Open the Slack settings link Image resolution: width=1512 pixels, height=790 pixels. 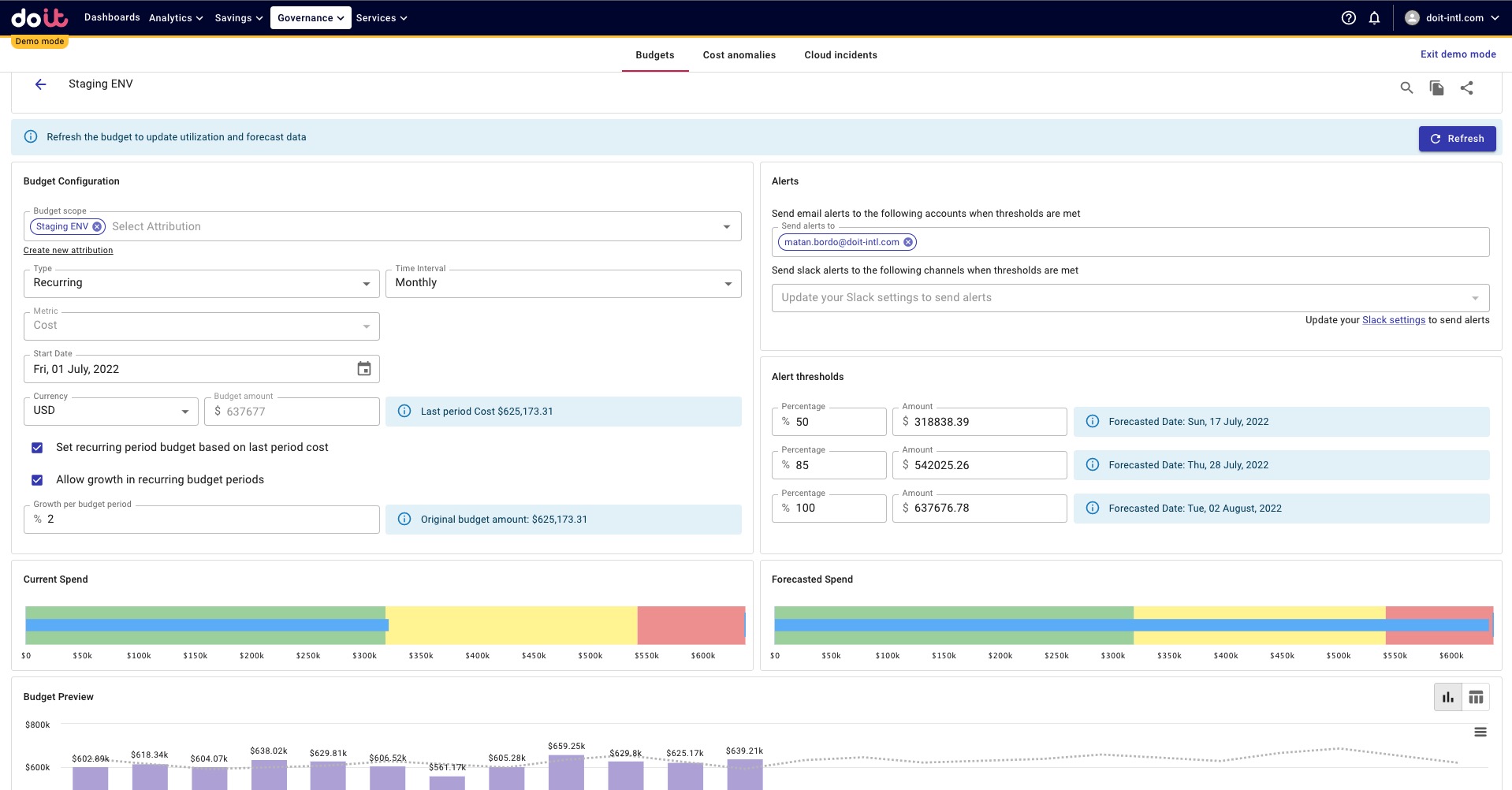tap(1393, 320)
